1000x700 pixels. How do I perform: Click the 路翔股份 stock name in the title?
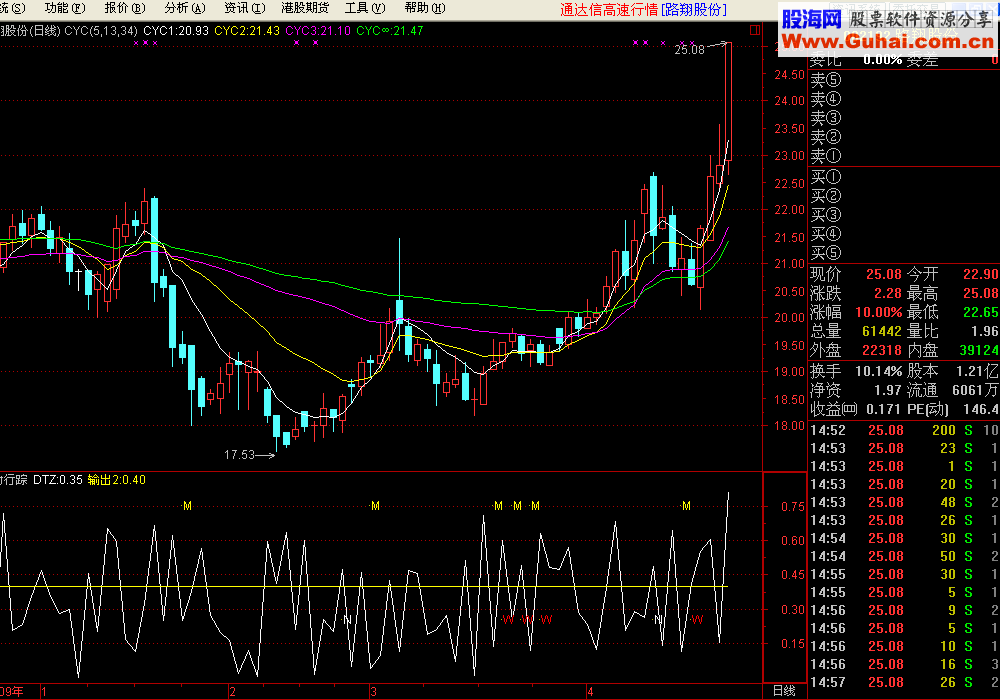[x=693, y=10]
